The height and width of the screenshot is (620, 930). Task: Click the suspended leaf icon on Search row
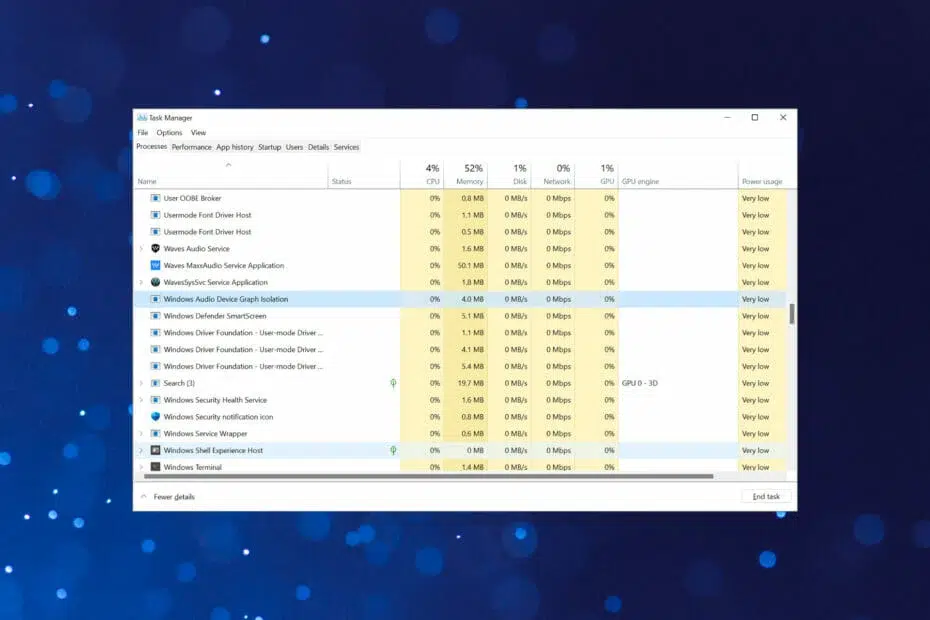393,383
